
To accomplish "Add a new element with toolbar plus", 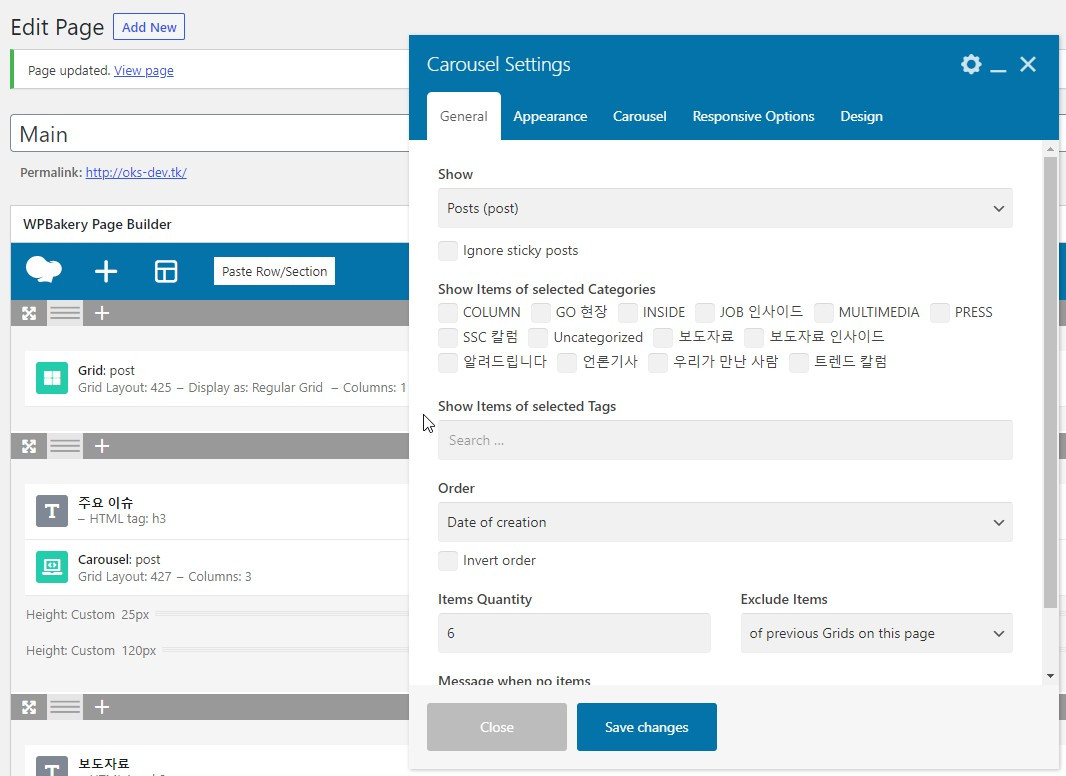I will 105,271.
